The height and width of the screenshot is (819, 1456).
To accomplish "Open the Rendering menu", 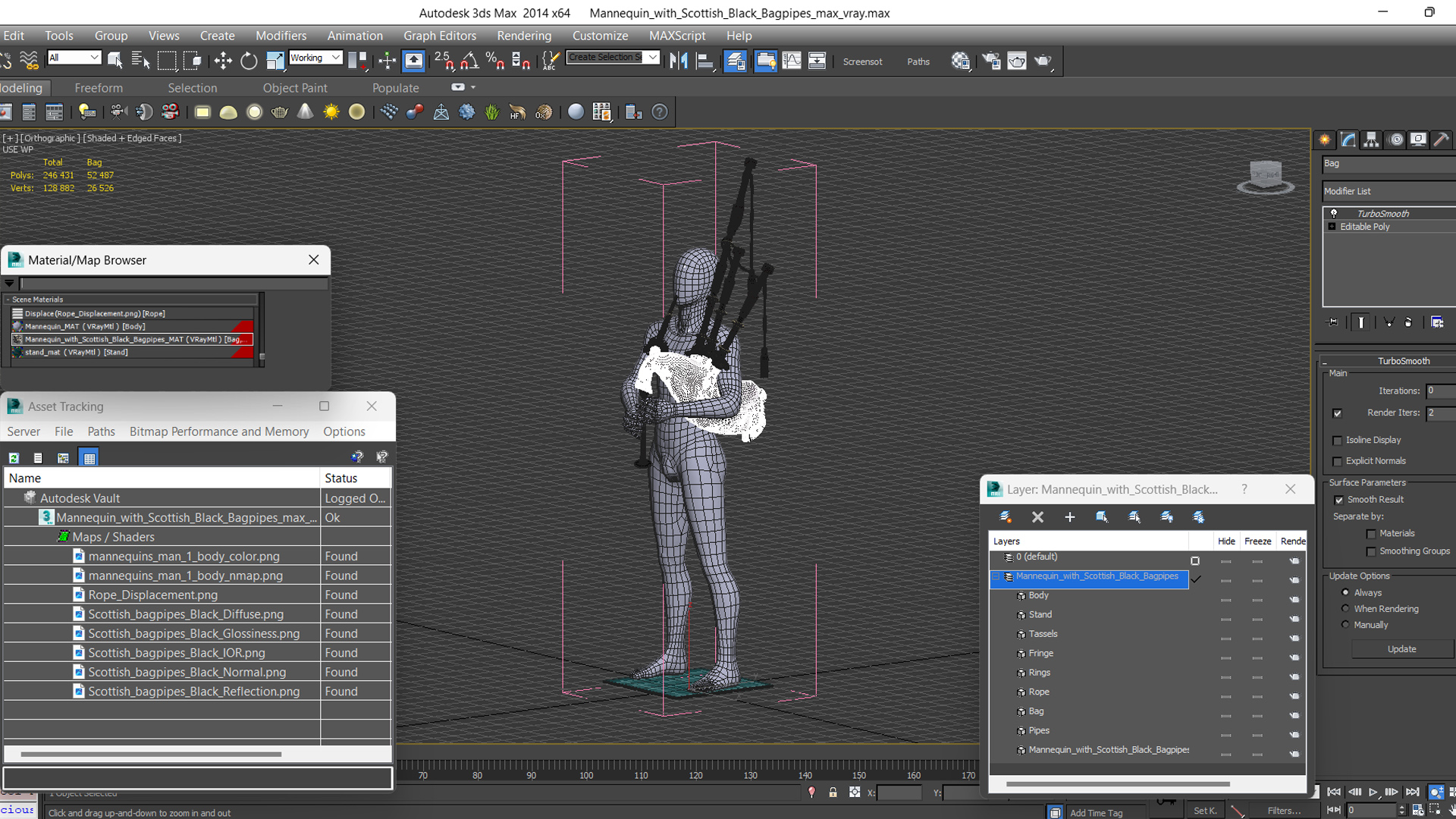I will (524, 36).
